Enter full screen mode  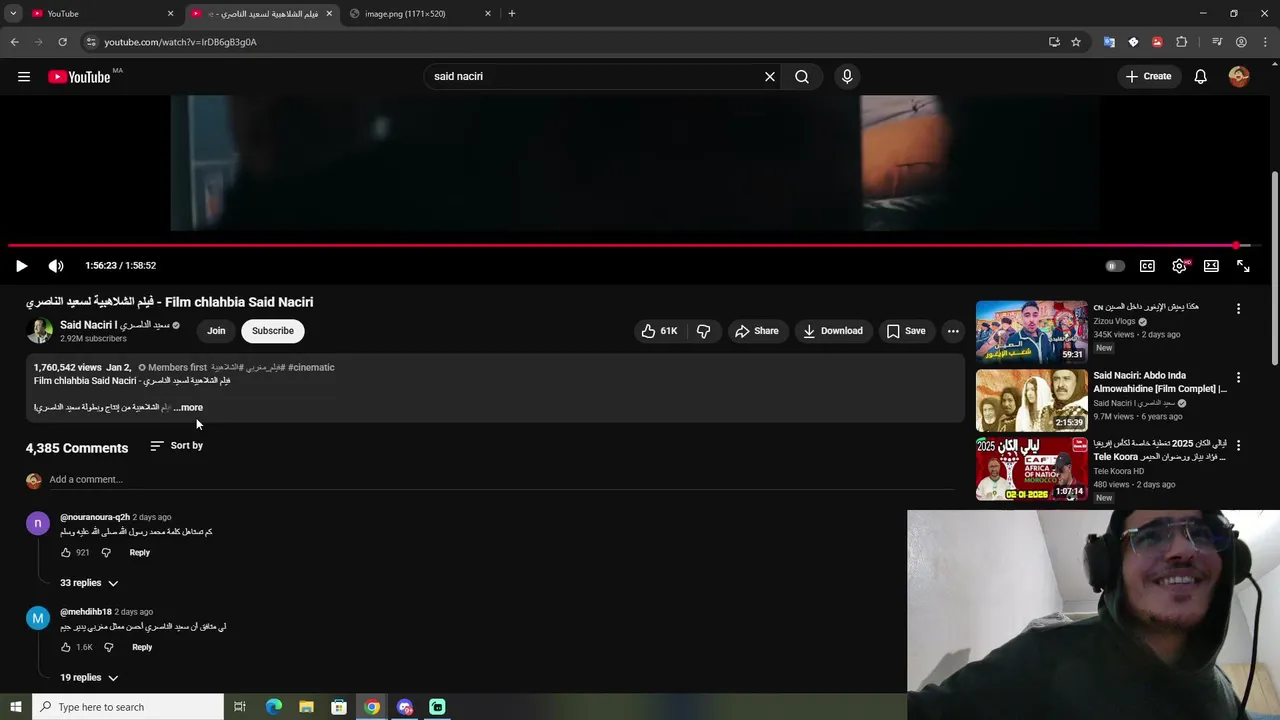click(1243, 266)
